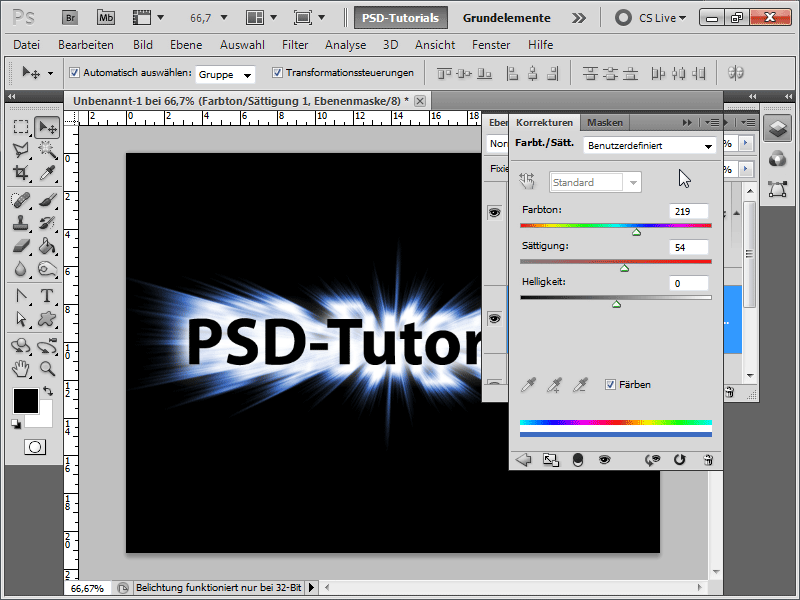Activate targeted adjustment hand tool
800x600 pixels.
click(x=527, y=181)
